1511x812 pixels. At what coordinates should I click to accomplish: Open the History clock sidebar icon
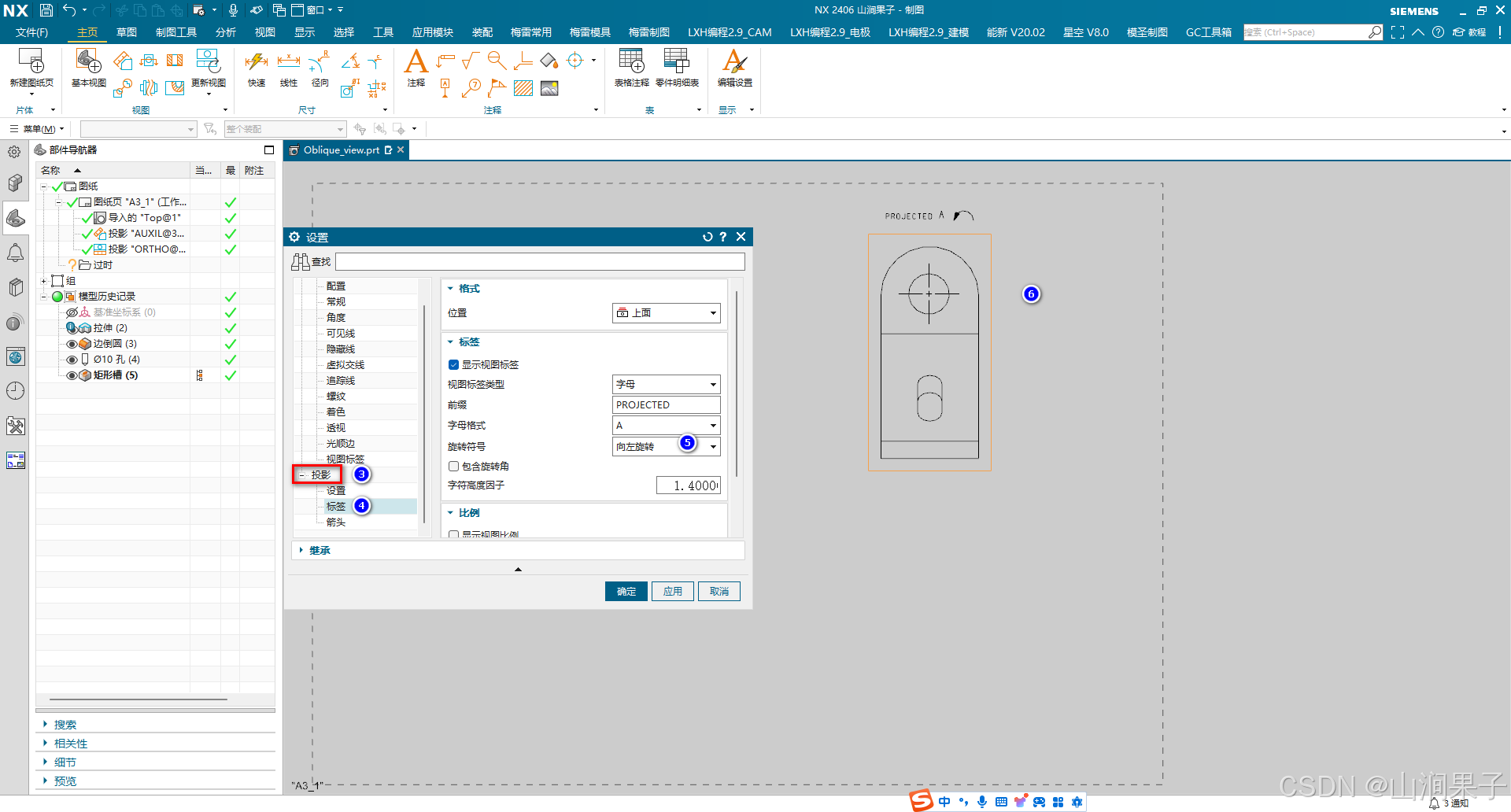coord(15,391)
